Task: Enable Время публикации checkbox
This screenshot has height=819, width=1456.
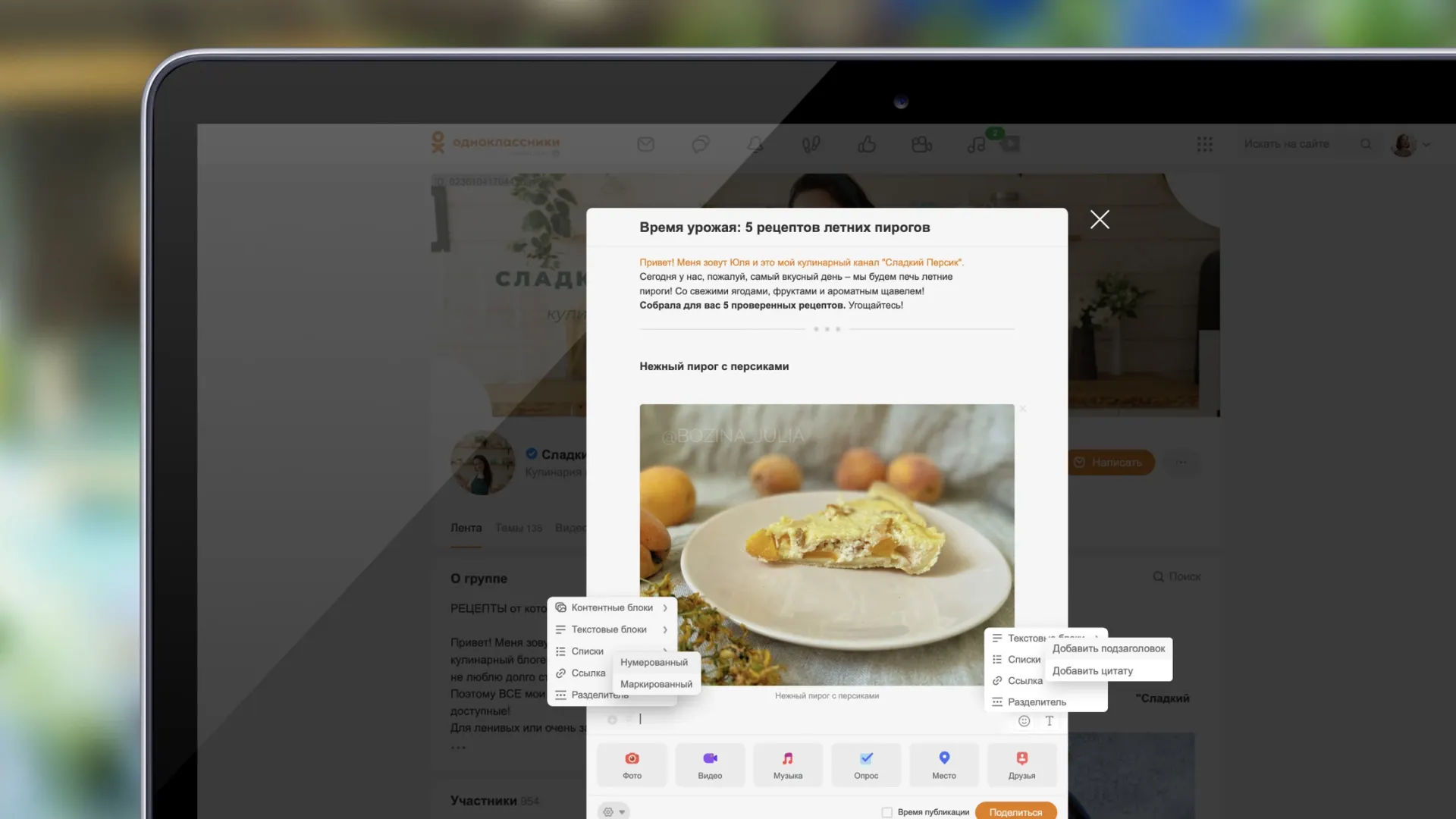Action: coord(887,812)
